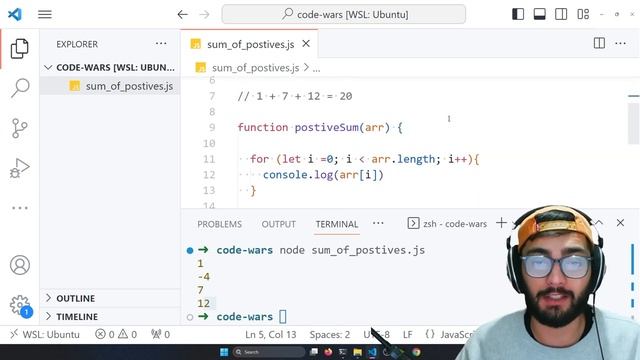Open the Accounts menu icon

point(20,265)
